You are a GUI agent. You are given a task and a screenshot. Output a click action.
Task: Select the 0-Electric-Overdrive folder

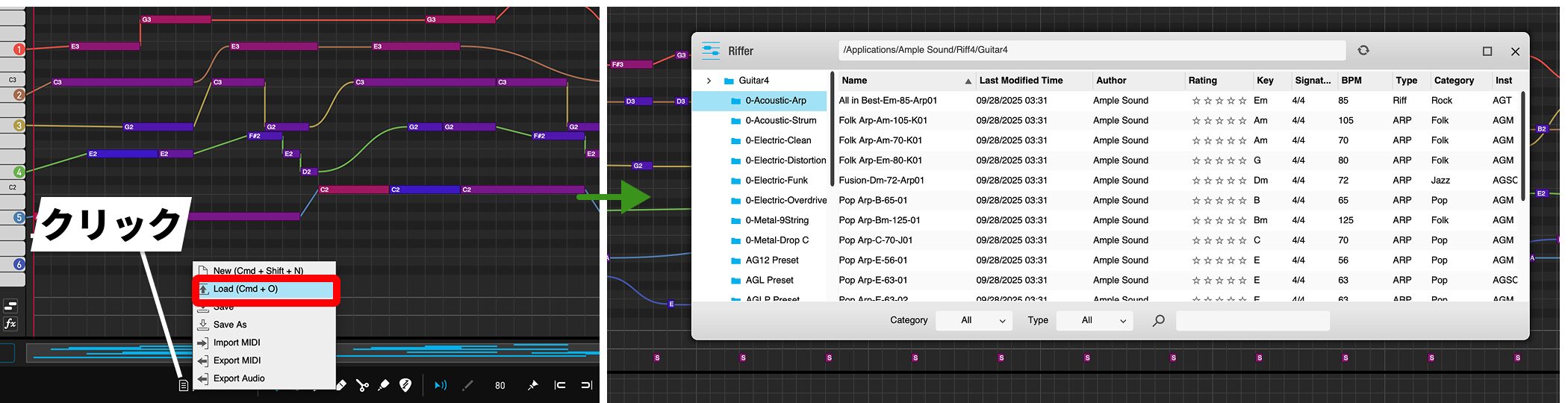760,201
